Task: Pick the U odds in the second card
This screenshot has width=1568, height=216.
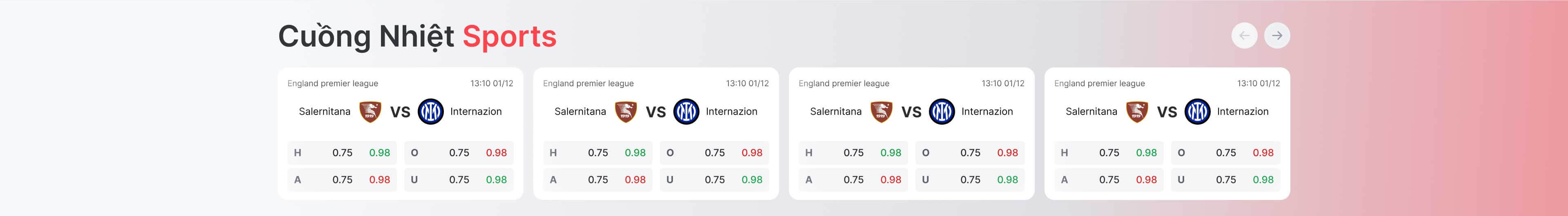Action: tap(714, 180)
